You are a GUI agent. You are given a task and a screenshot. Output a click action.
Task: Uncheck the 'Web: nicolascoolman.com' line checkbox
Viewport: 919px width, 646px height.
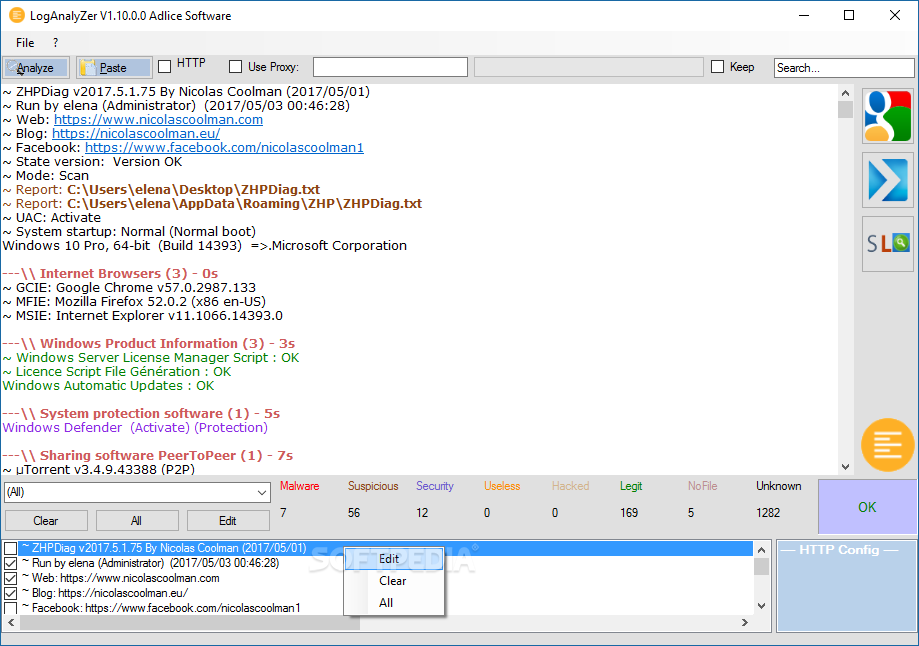tap(11, 579)
